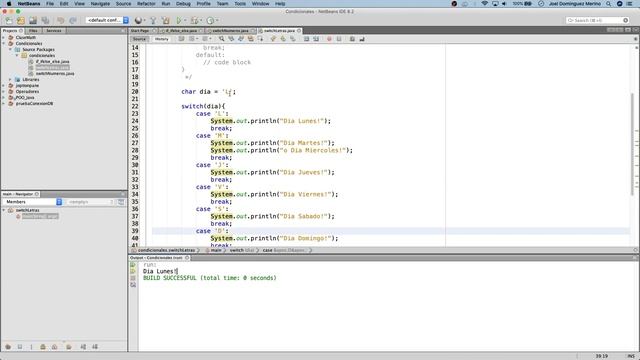Switch to the Projects tab
This screenshot has height=360, width=640.
12,31
